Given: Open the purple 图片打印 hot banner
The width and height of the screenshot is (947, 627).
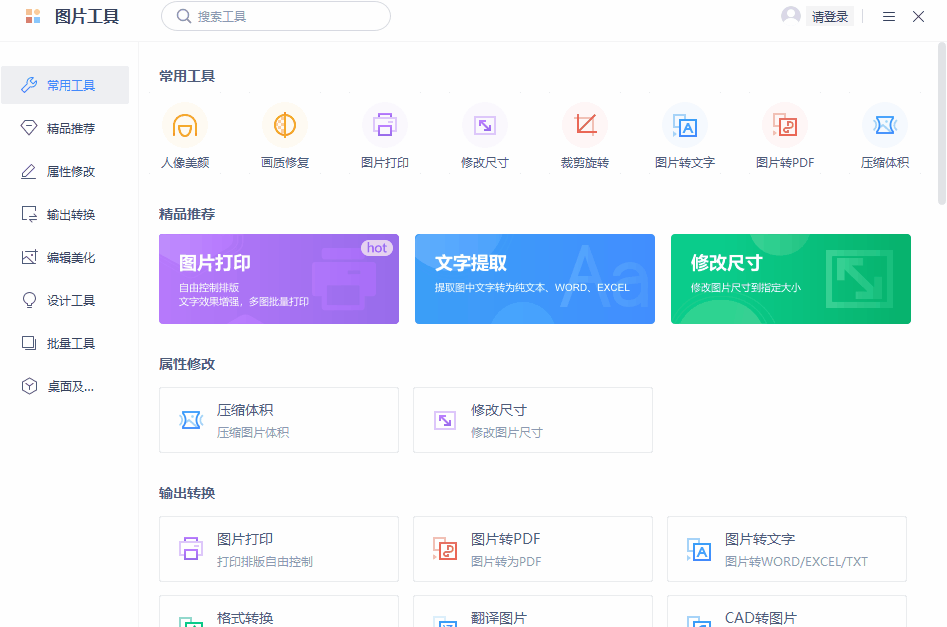Looking at the screenshot, I should click(278, 279).
